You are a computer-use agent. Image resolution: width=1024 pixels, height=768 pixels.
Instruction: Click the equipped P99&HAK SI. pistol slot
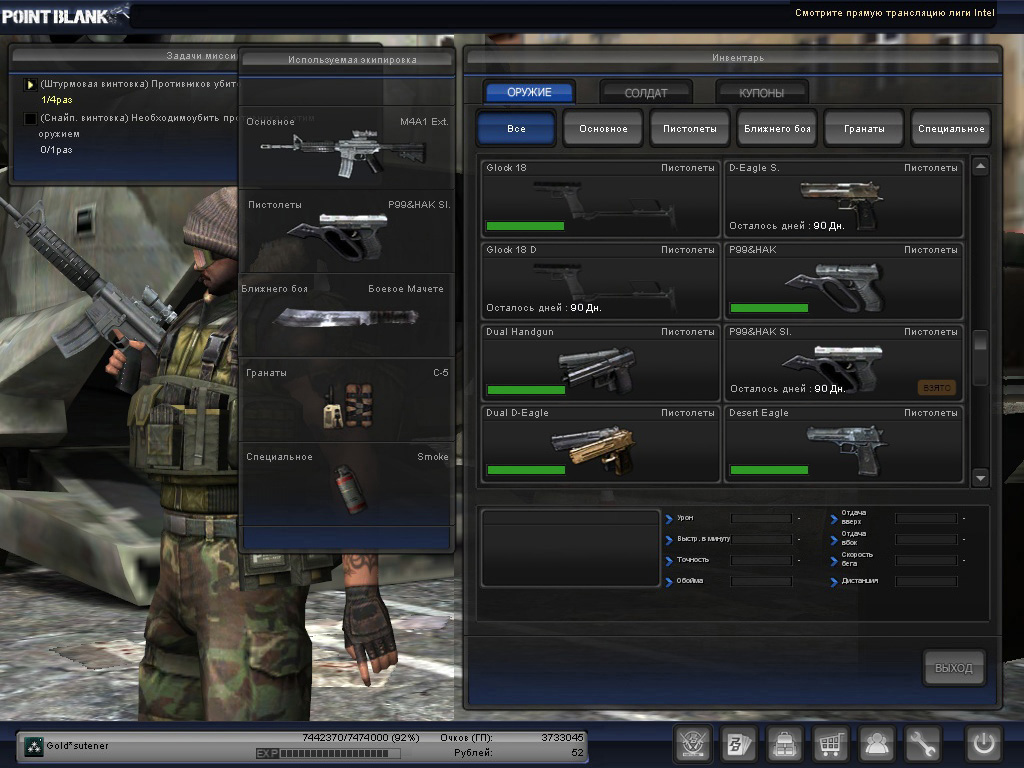point(347,231)
